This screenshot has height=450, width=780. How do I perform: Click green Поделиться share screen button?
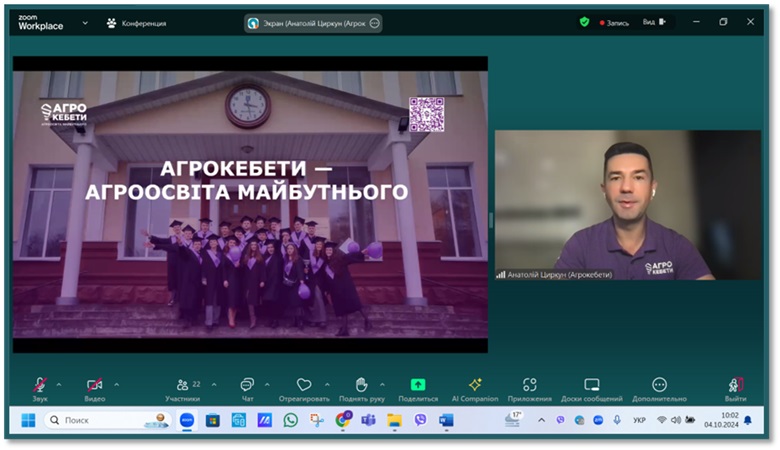click(x=418, y=389)
